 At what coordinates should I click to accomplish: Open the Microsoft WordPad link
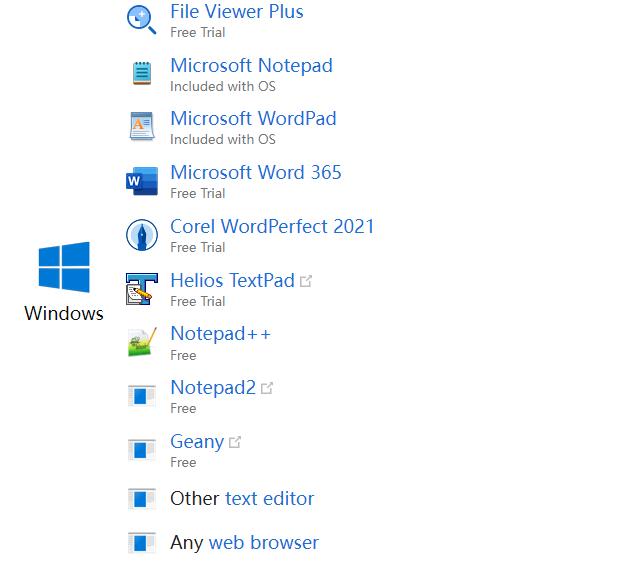[254, 119]
